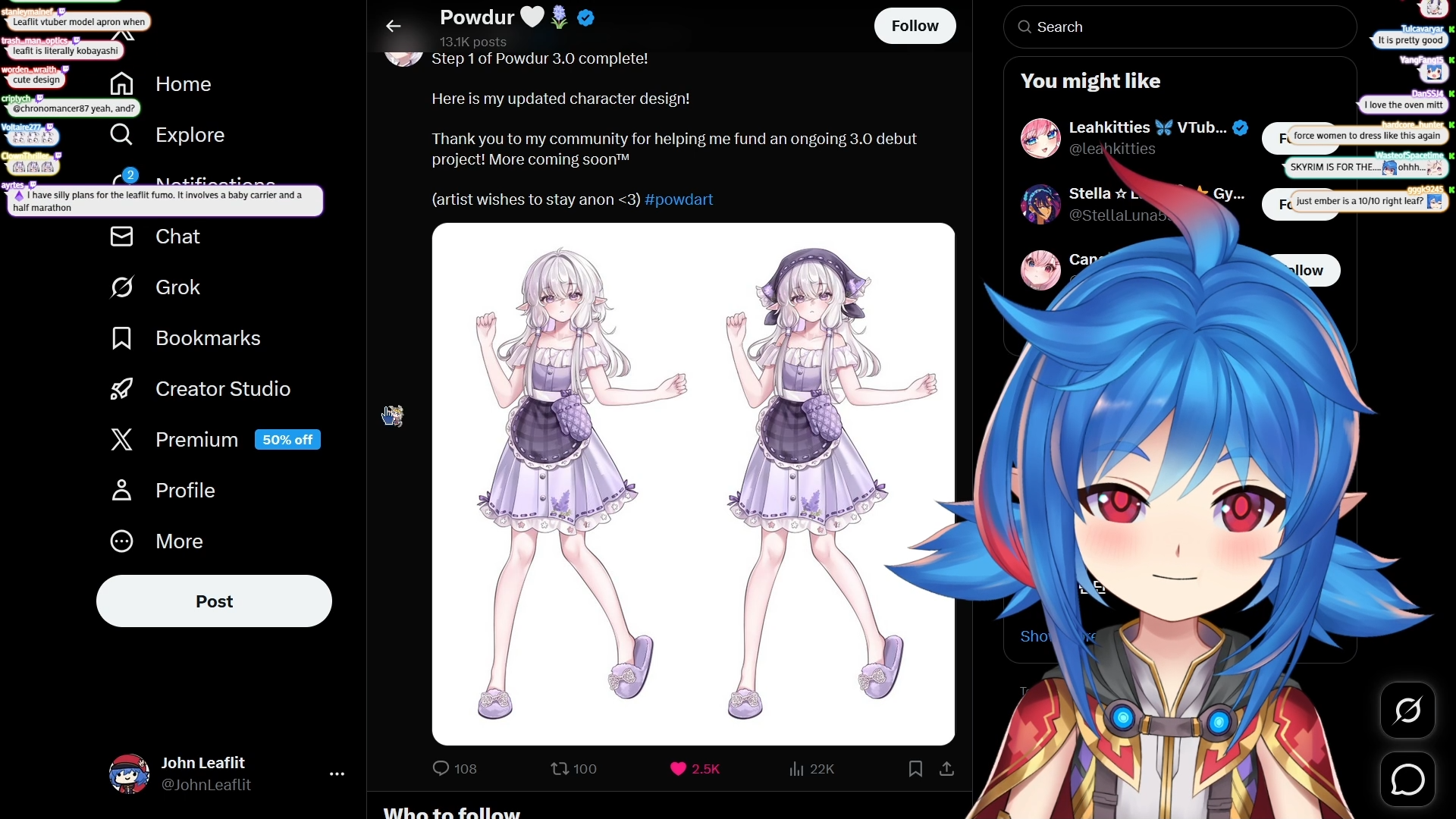Click into the Search field

coord(1180,27)
